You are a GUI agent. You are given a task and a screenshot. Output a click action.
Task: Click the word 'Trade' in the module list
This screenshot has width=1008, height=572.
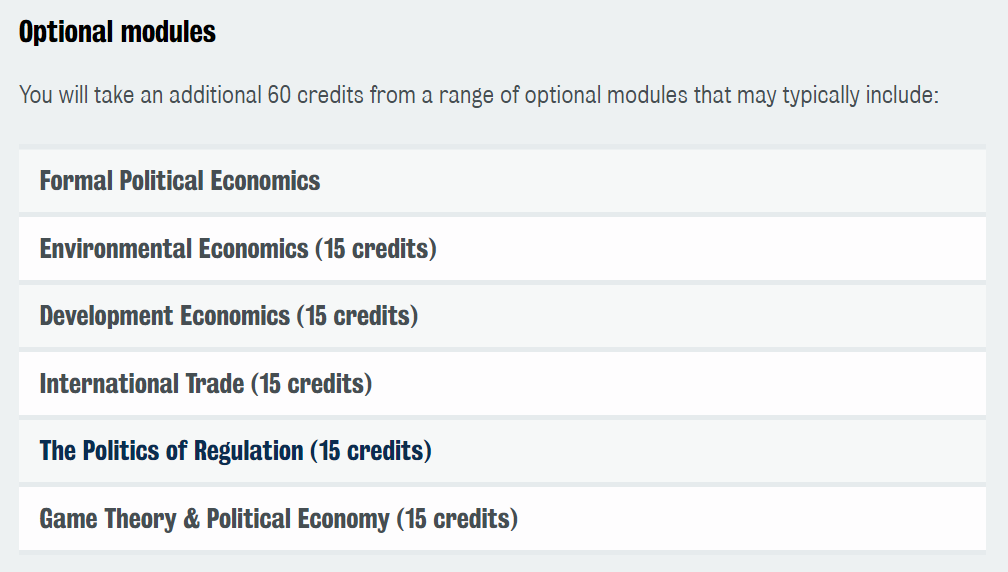pos(215,384)
